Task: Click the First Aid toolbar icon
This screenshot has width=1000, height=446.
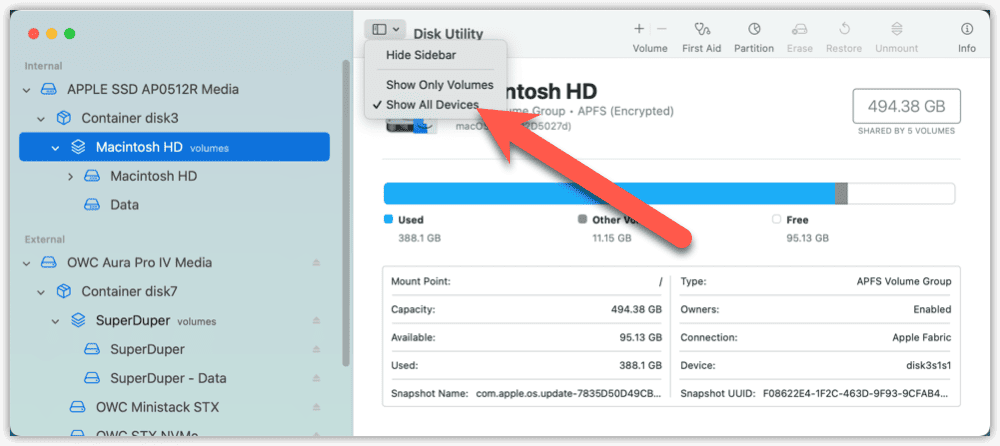Action: (x=701, y=30)
